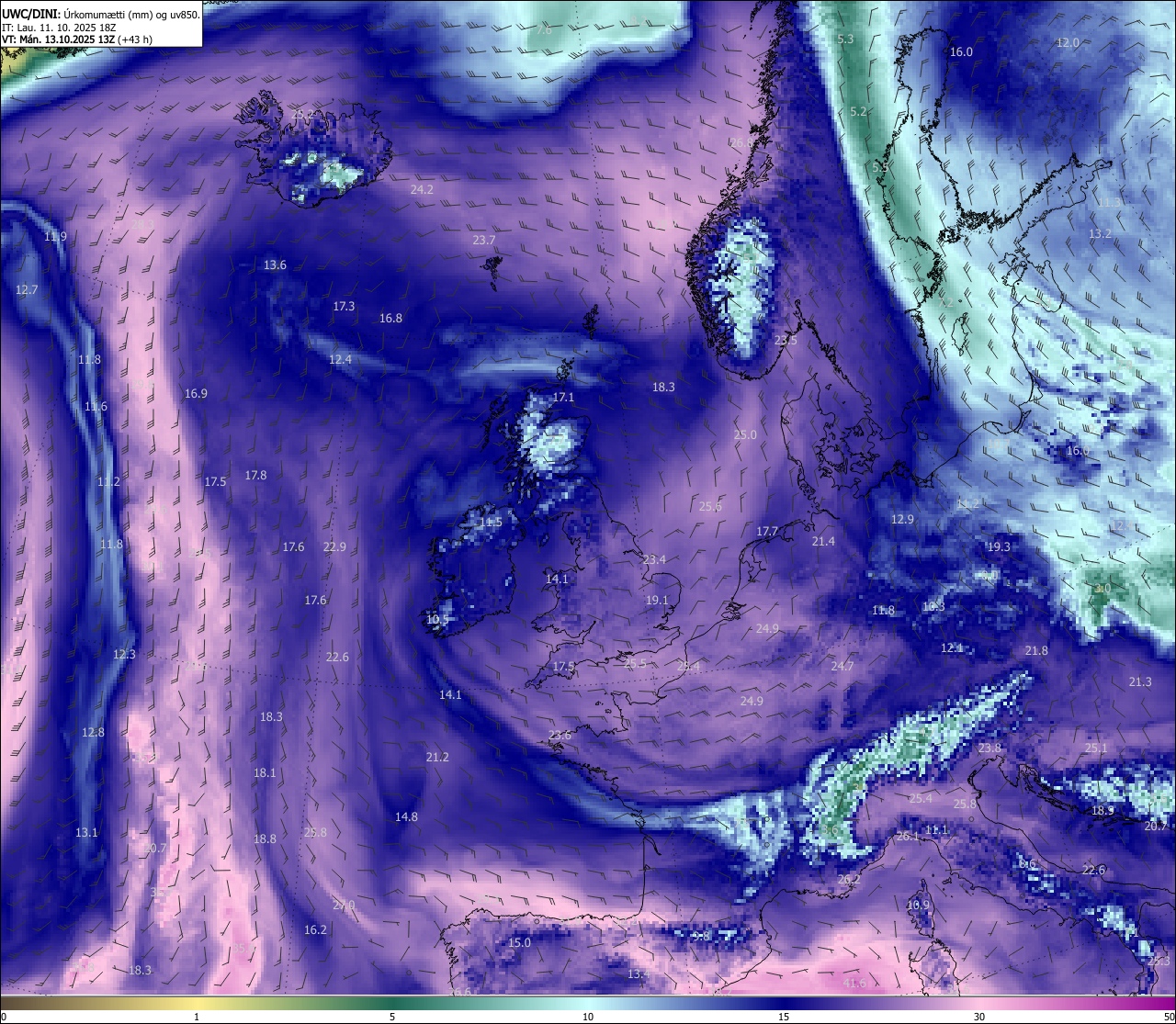Image resolution: width=1176 pixels, height=1024 pixels.
Task: Click the map value 5.3
Action: pos(846,39)
